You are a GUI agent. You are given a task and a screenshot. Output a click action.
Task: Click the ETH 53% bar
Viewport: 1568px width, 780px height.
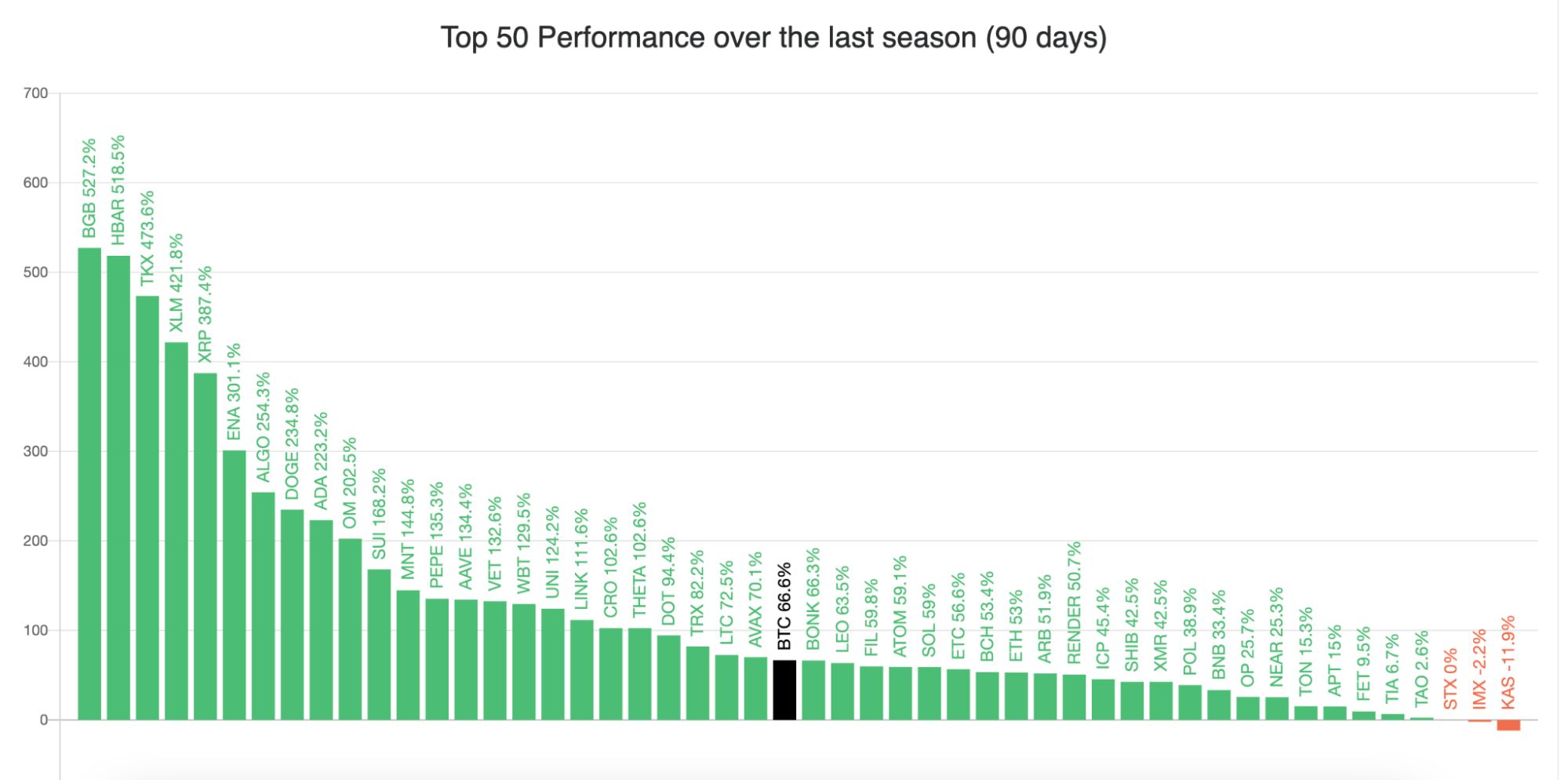pos(1016,696)
